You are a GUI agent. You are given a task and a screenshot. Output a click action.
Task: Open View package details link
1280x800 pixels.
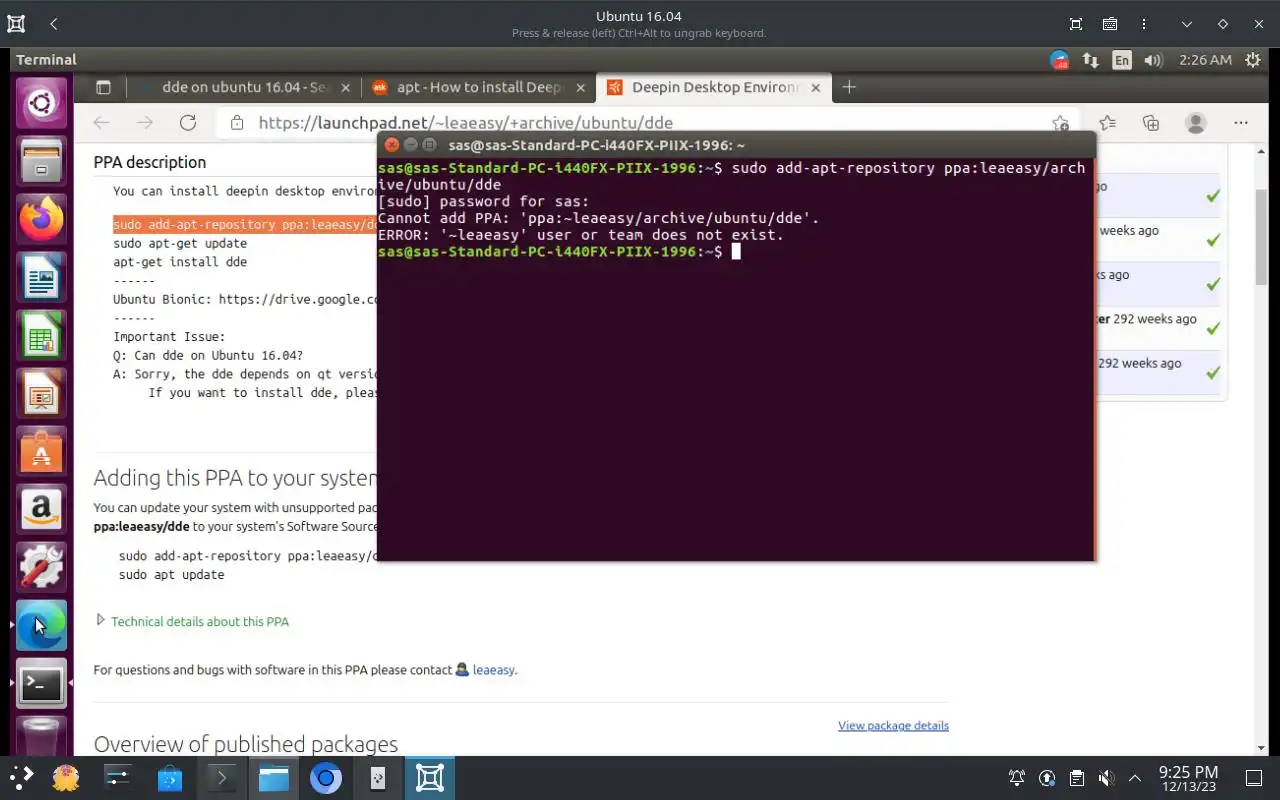point(893,726)
